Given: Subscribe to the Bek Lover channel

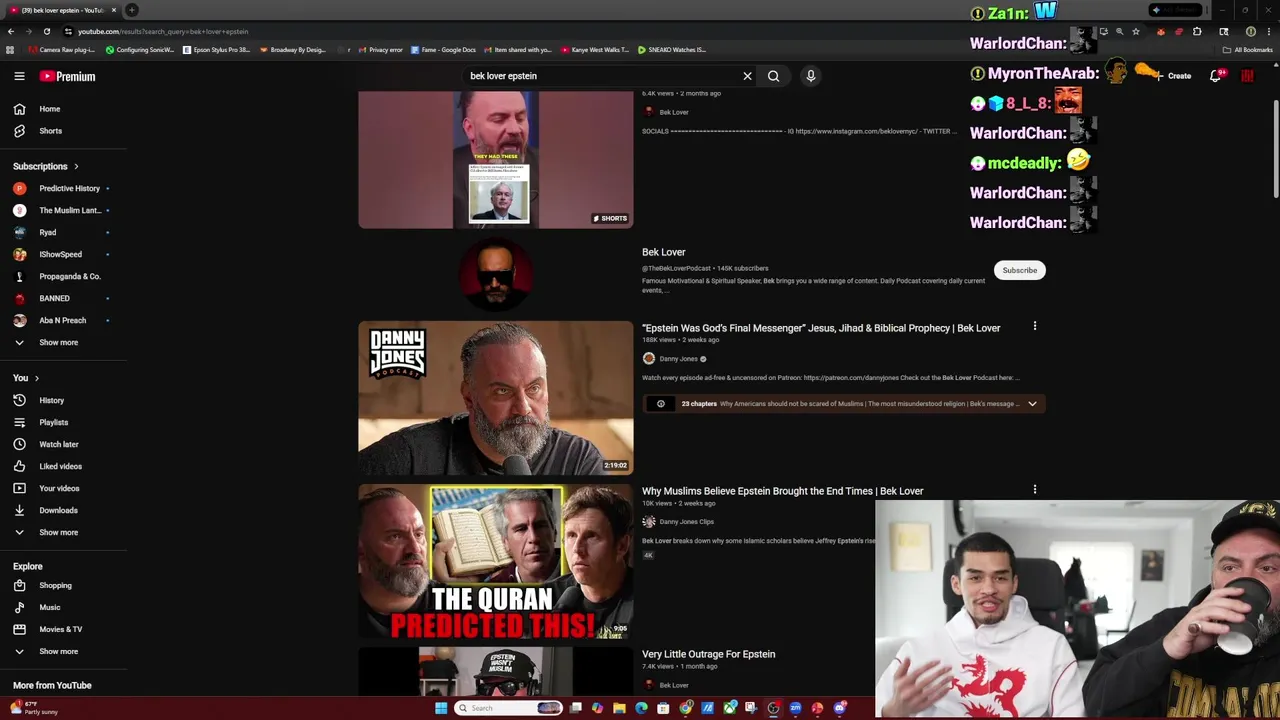Looking at the screenshot, I should 1020,270.
